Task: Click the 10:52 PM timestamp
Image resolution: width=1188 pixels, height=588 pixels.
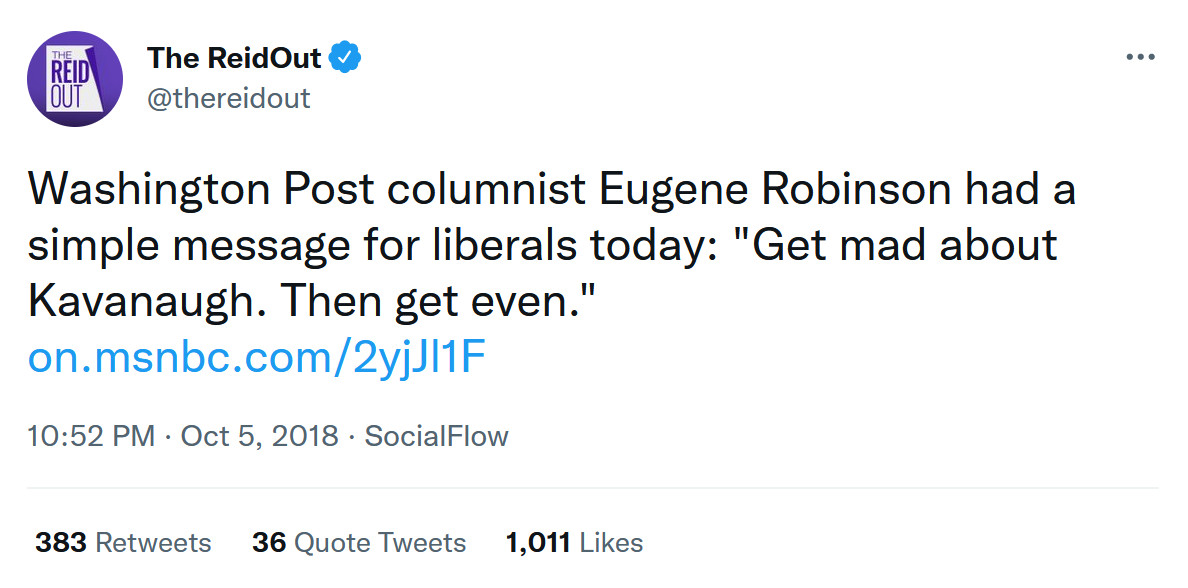Action: 91,437
